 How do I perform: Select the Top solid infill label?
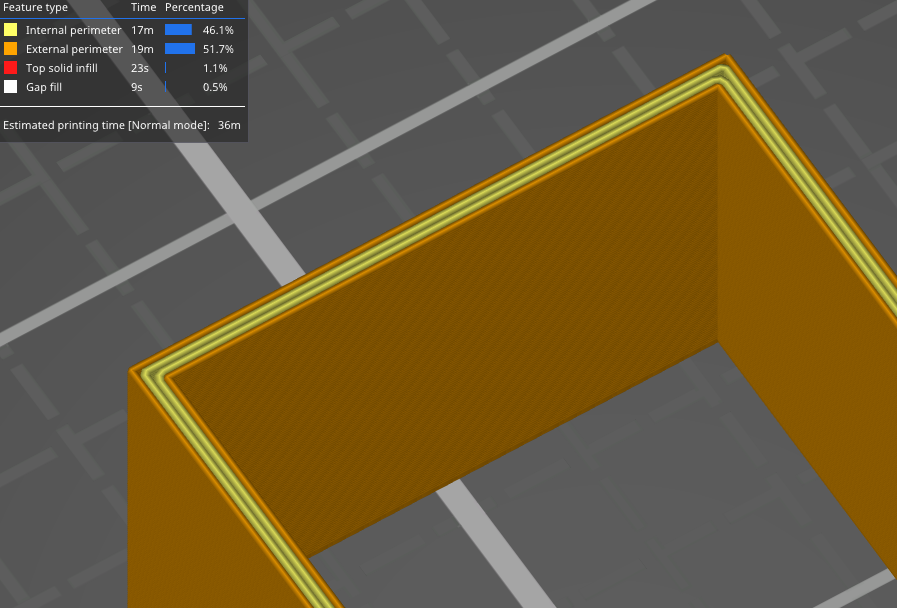[61, 68]
